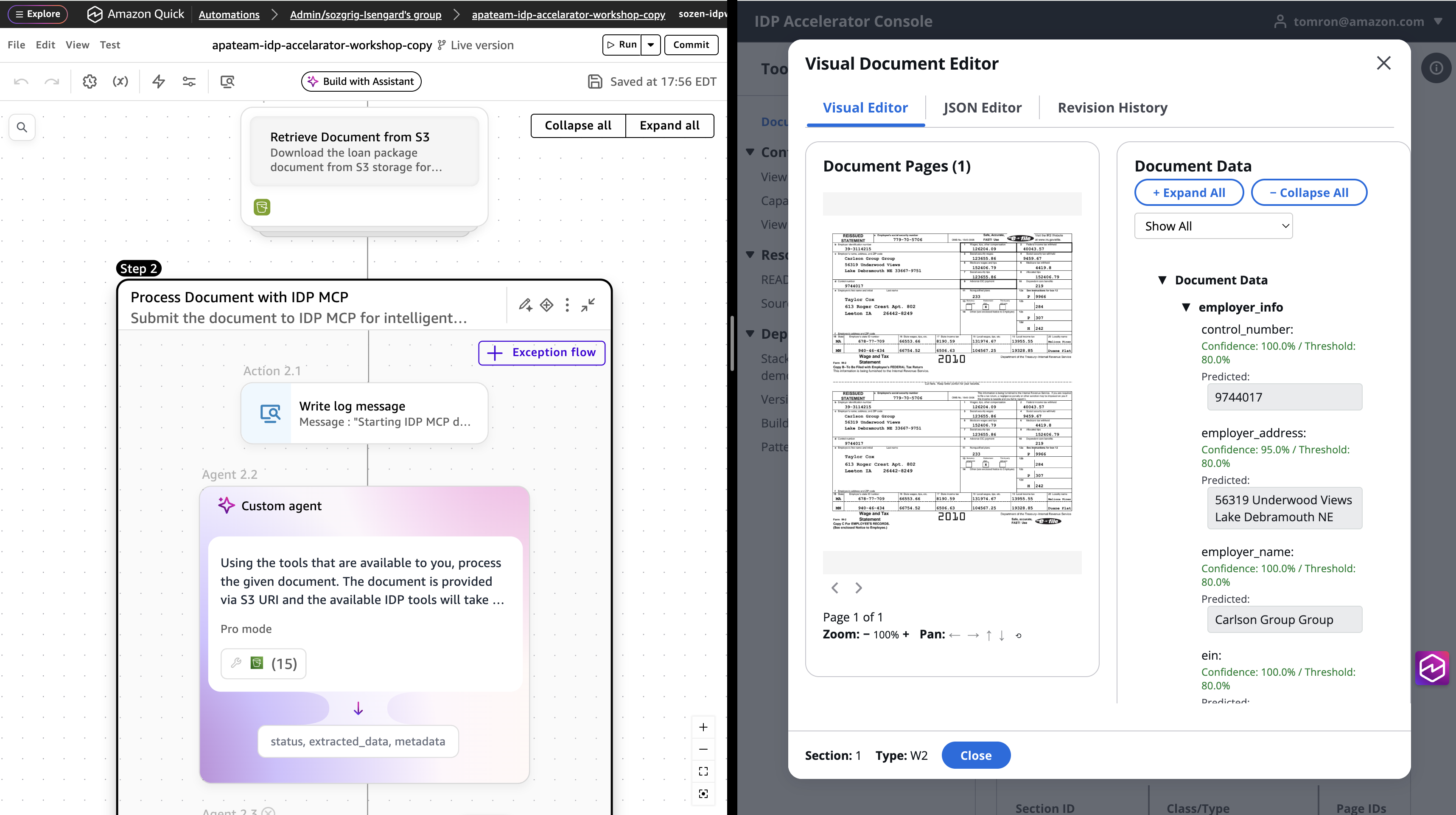
Task: Open the Run options dropdown arrow
Action: pos(651,45)
